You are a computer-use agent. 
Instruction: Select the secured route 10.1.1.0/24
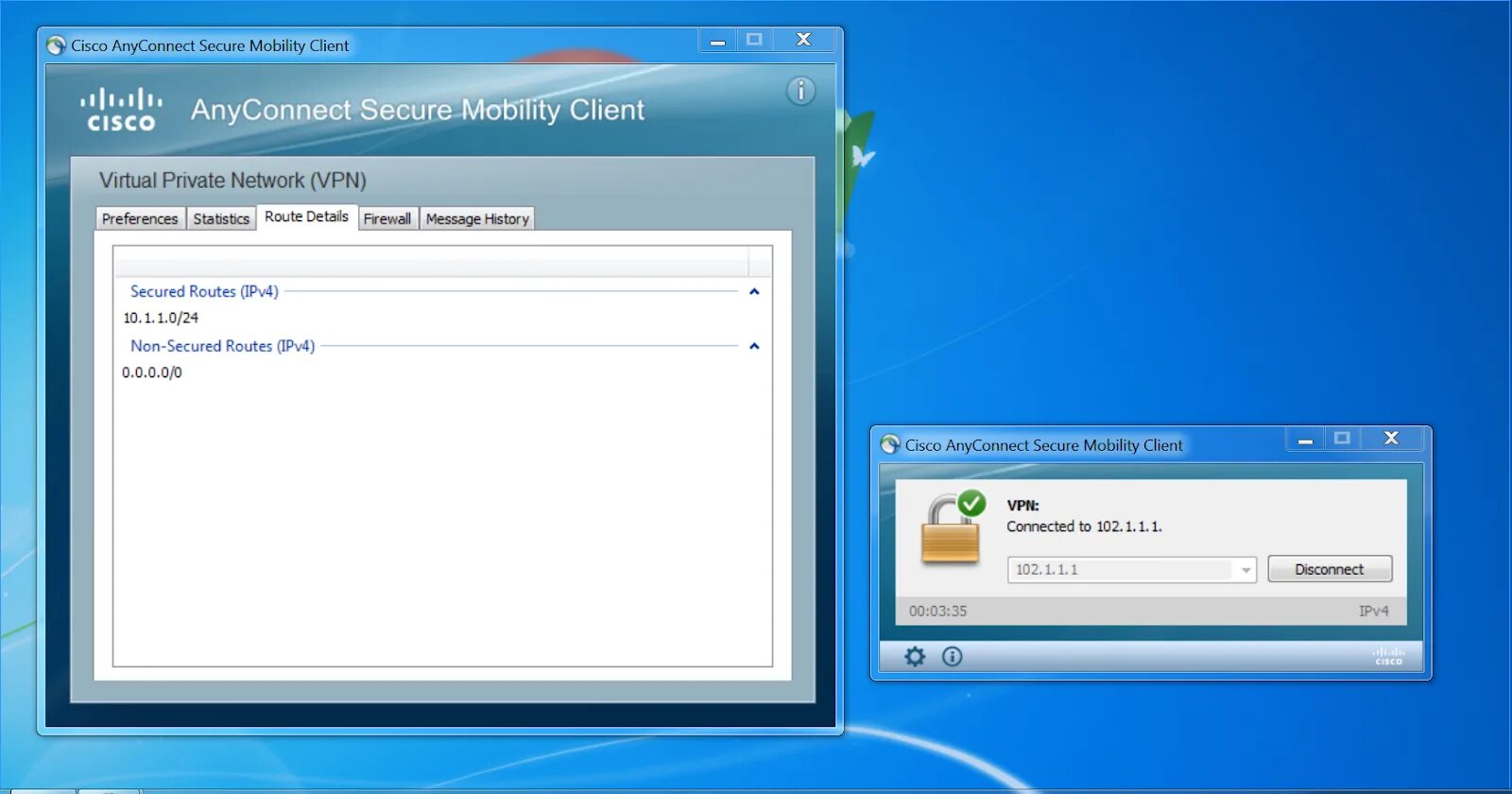(x=161, y=319)
